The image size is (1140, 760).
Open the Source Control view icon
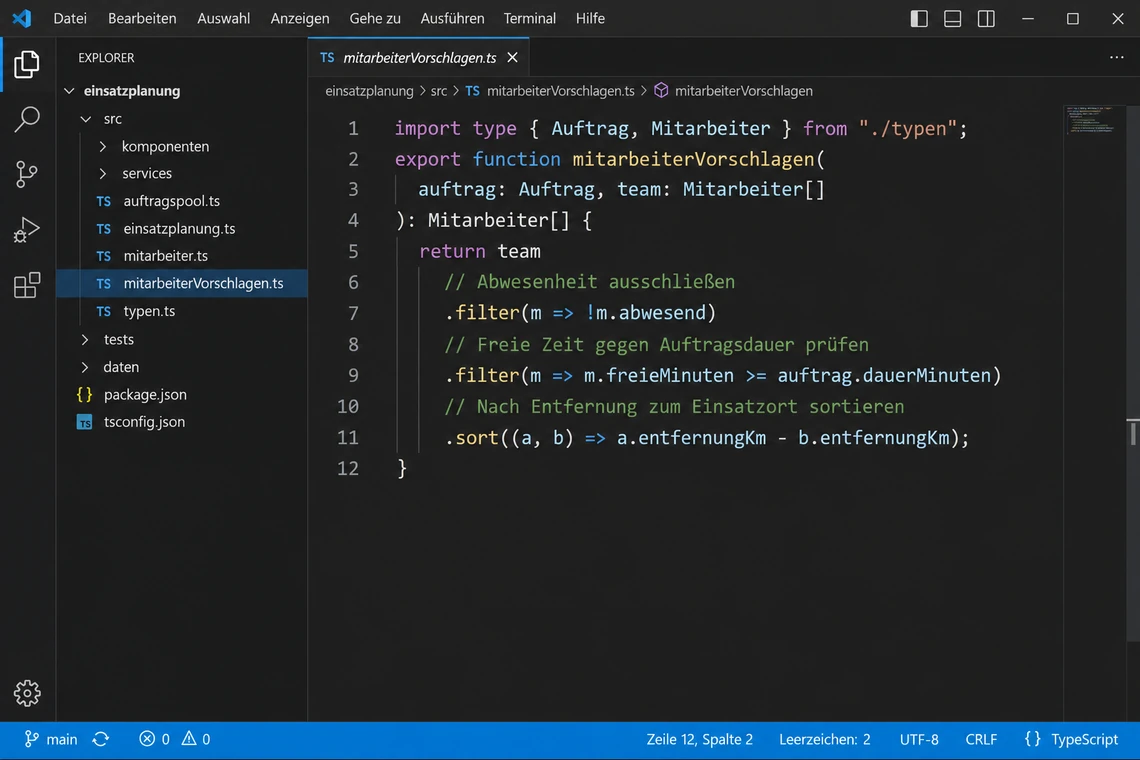coord(27,175)
